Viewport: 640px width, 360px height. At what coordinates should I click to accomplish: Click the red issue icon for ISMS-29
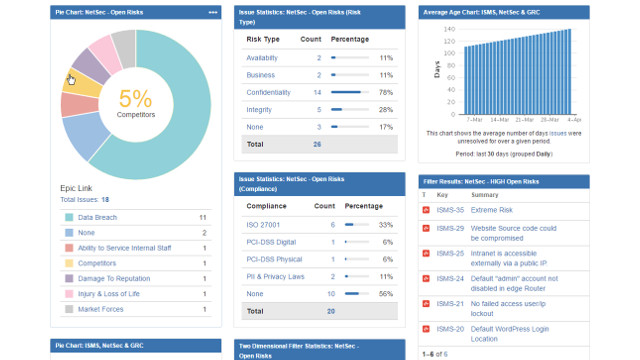click(x=426, y=228)
